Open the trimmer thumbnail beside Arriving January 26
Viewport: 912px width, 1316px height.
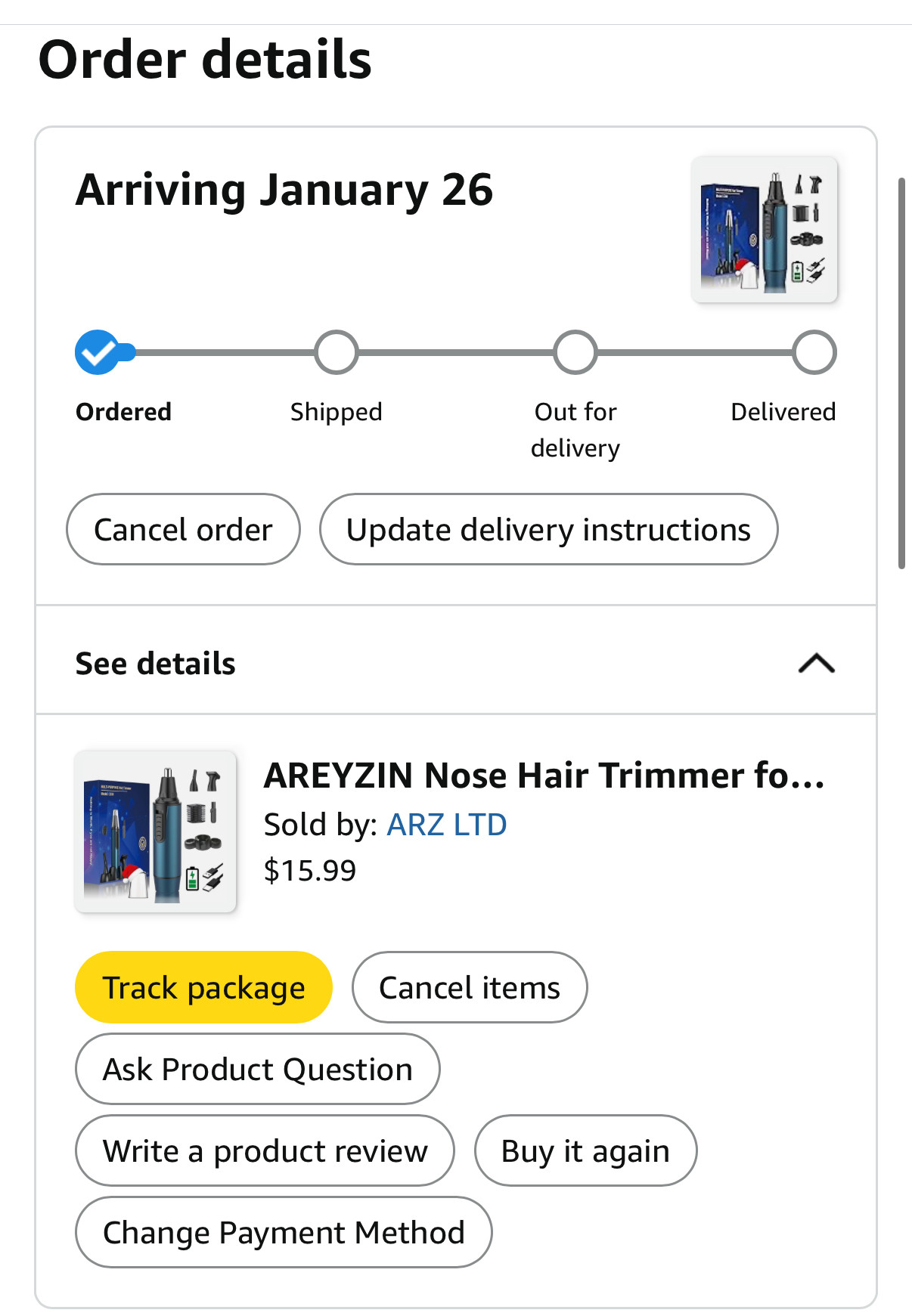765,229
